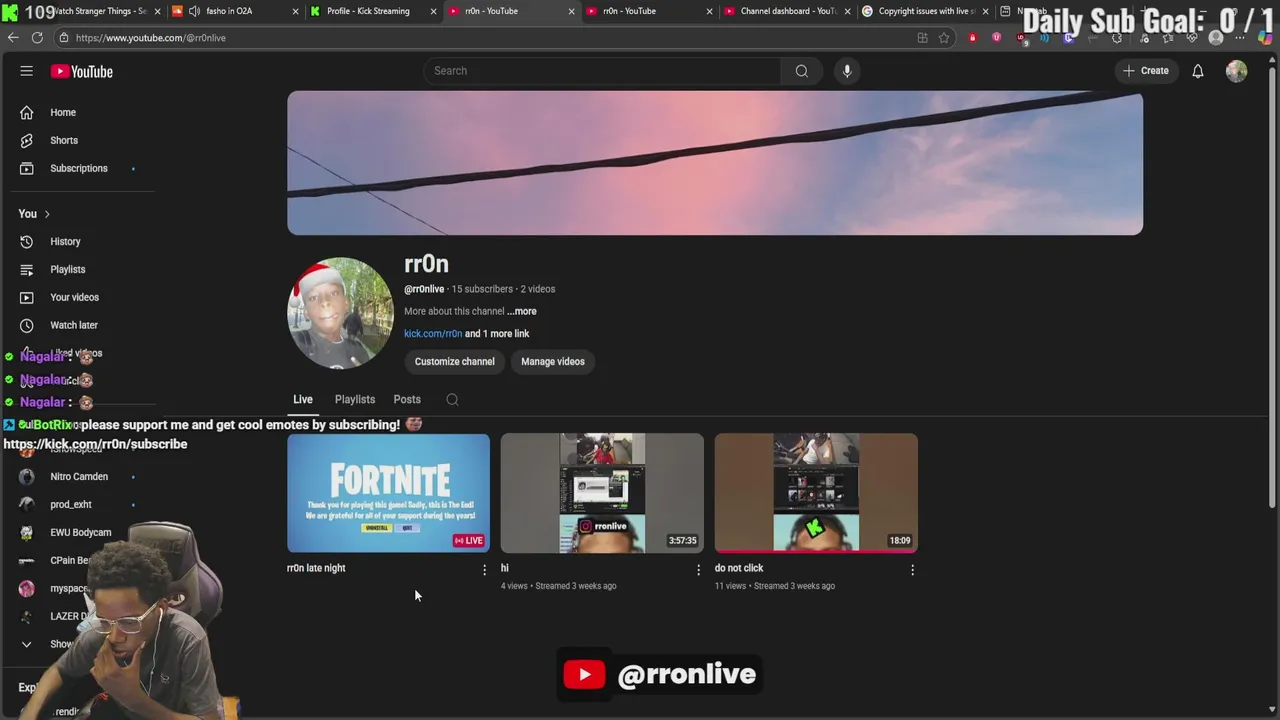
Task: Open the browser split screen icon
Action: pyautogui.click(x=922, y=38)
